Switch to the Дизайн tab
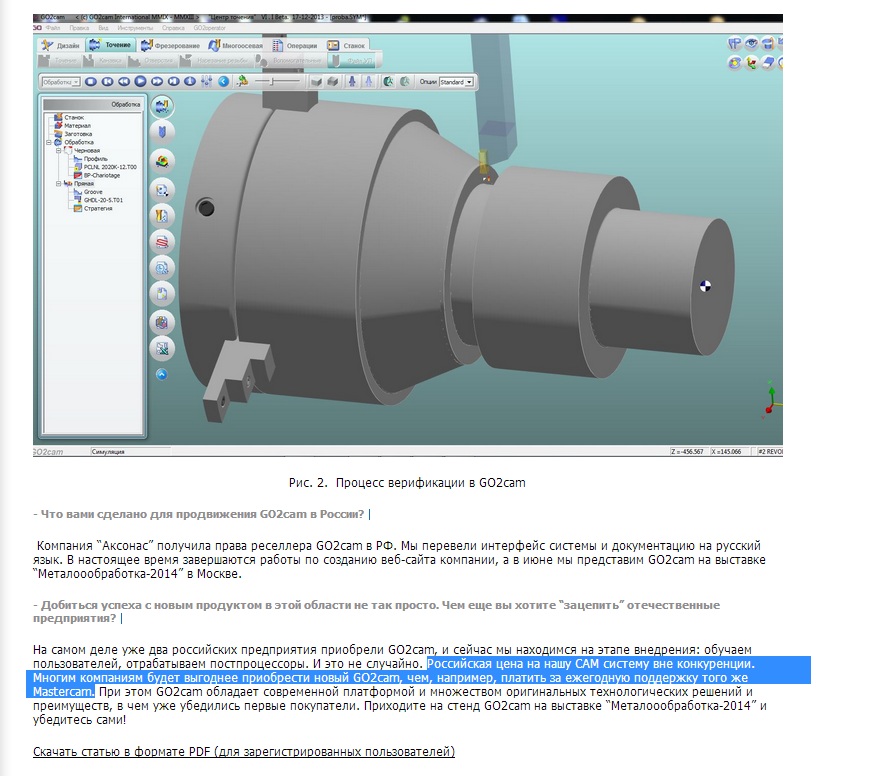The height and width of the screenshot is (776, 877). 60,45
